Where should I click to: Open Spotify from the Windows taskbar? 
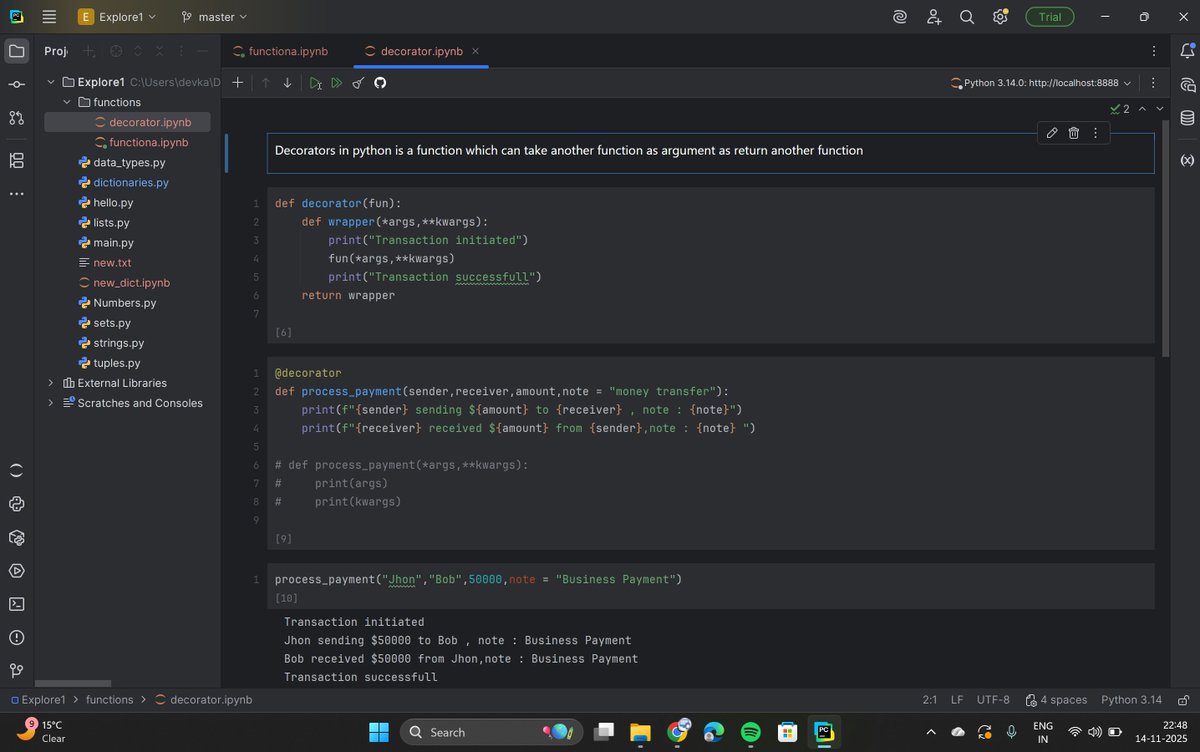pyautogui.click(x=750, y=732)
